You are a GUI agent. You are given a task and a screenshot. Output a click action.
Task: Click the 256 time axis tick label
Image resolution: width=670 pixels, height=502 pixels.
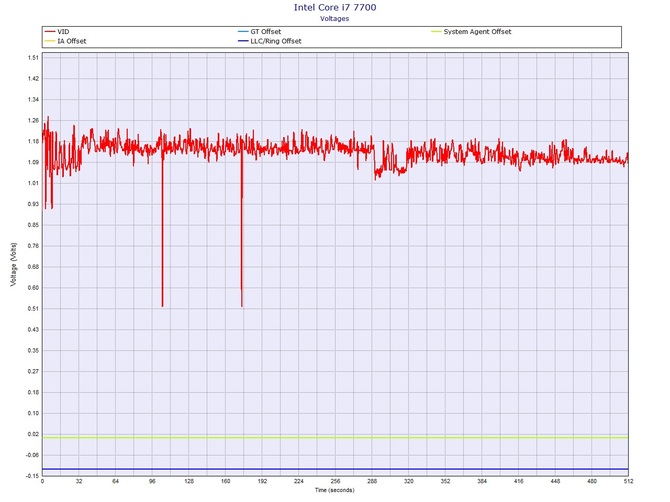click(x=335, y=481)
